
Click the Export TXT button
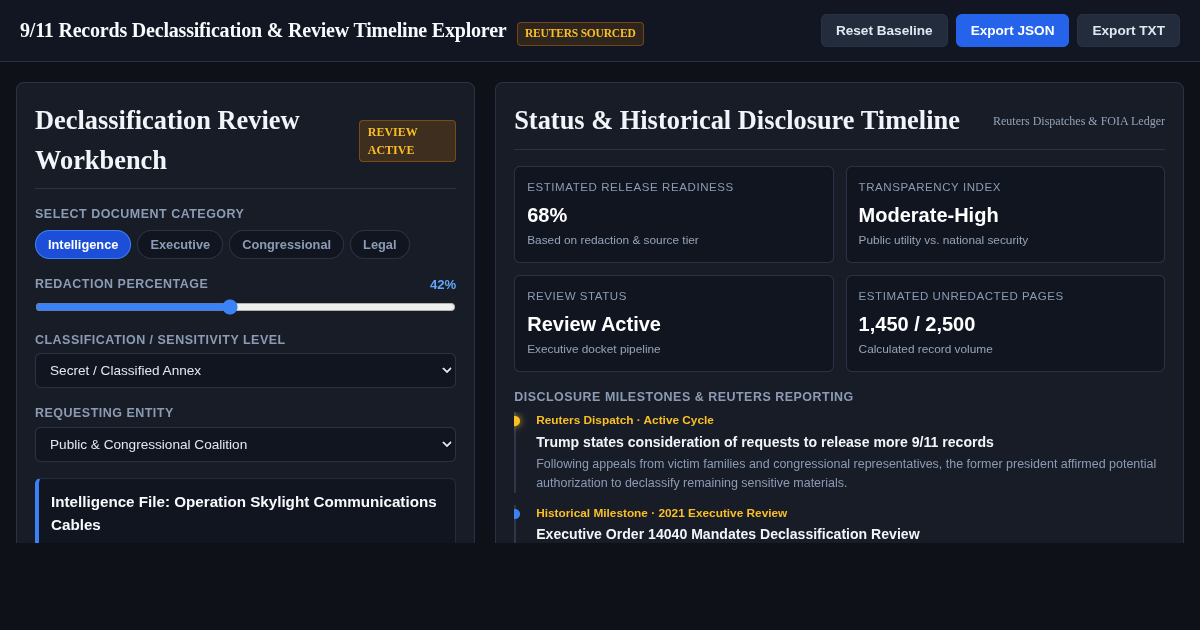pos(1128,30)
